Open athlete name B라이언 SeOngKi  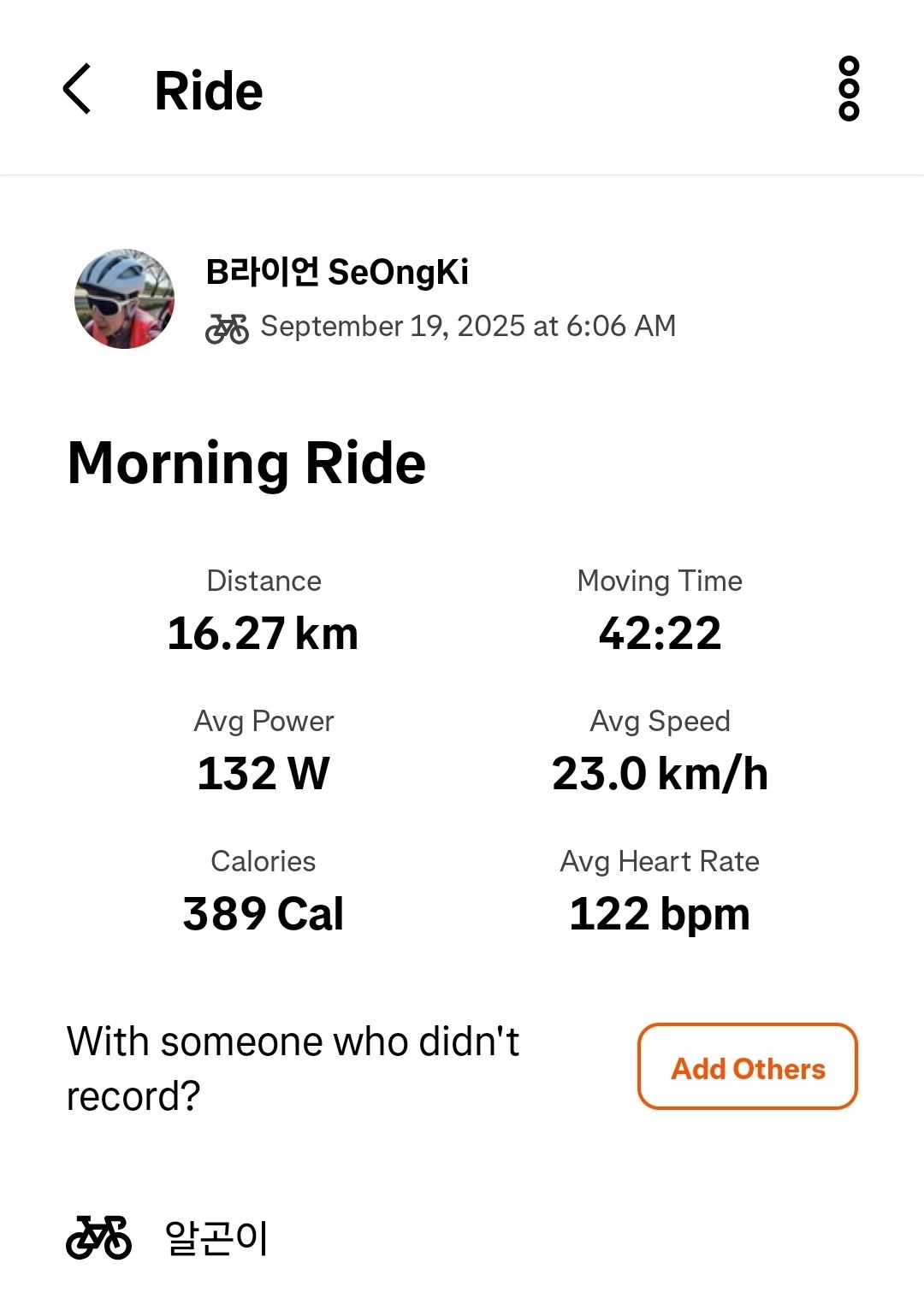pyautogui.click(x=337, y=272)
